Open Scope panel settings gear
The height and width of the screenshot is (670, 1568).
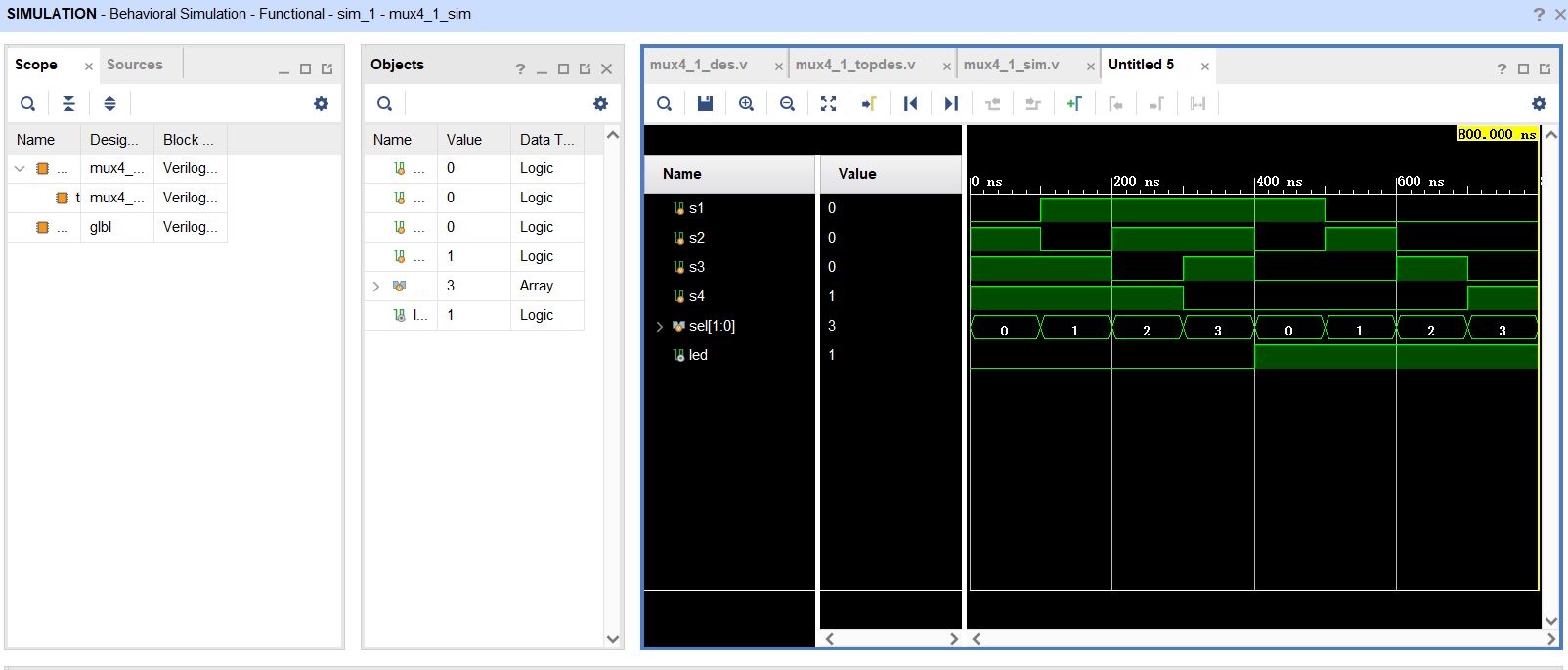(321, 103)
